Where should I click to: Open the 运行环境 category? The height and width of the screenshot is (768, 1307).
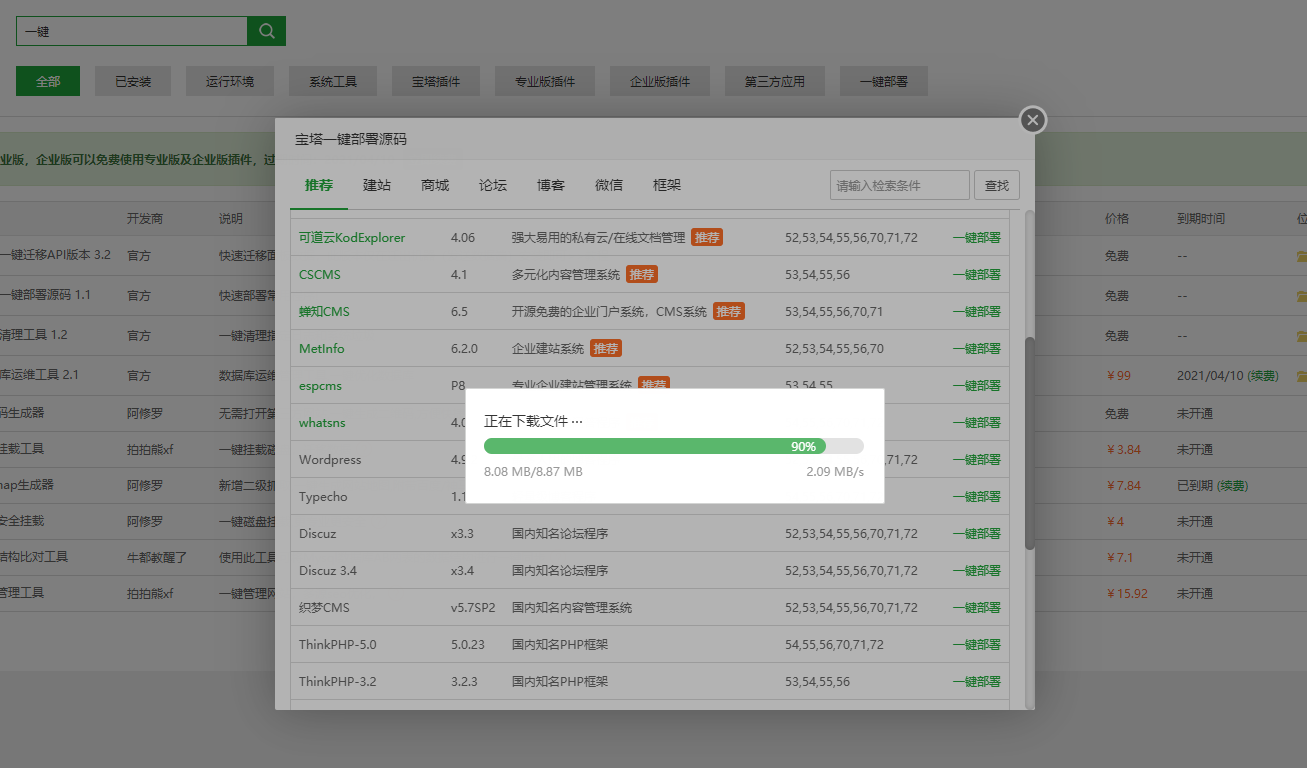(x=230, y=82)
